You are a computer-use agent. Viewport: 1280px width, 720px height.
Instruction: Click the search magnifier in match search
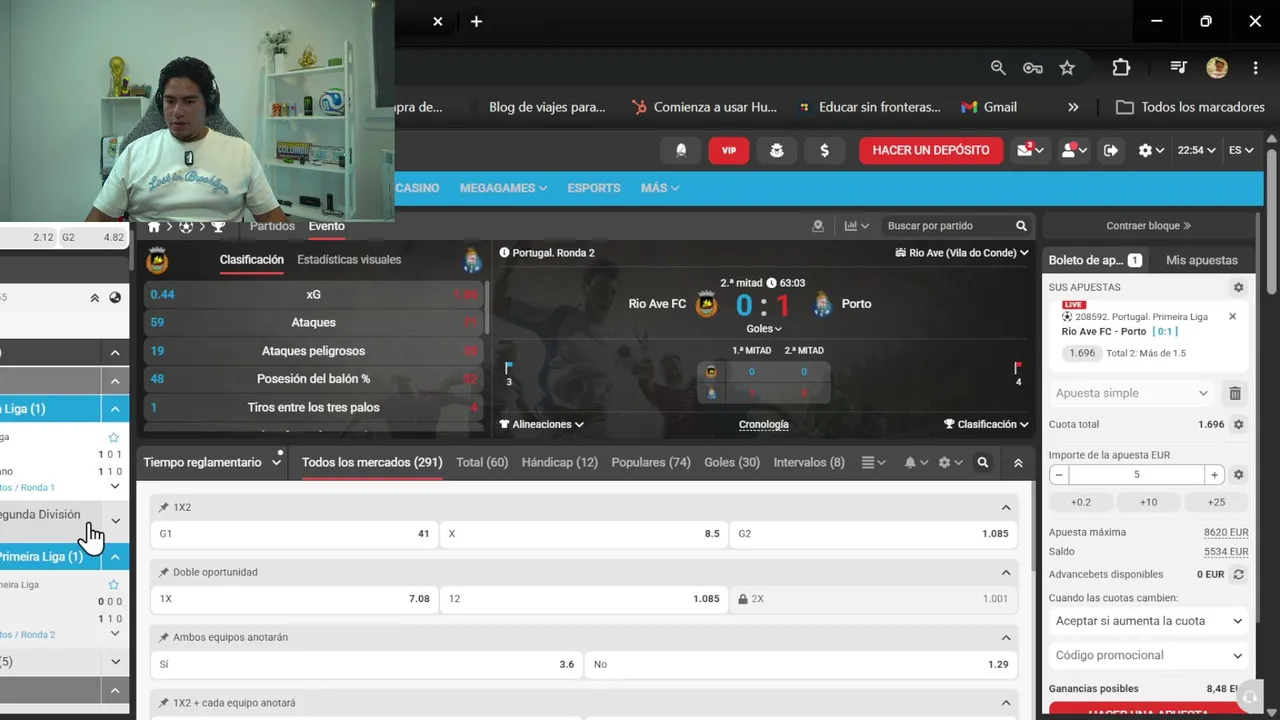point(1021,226)
